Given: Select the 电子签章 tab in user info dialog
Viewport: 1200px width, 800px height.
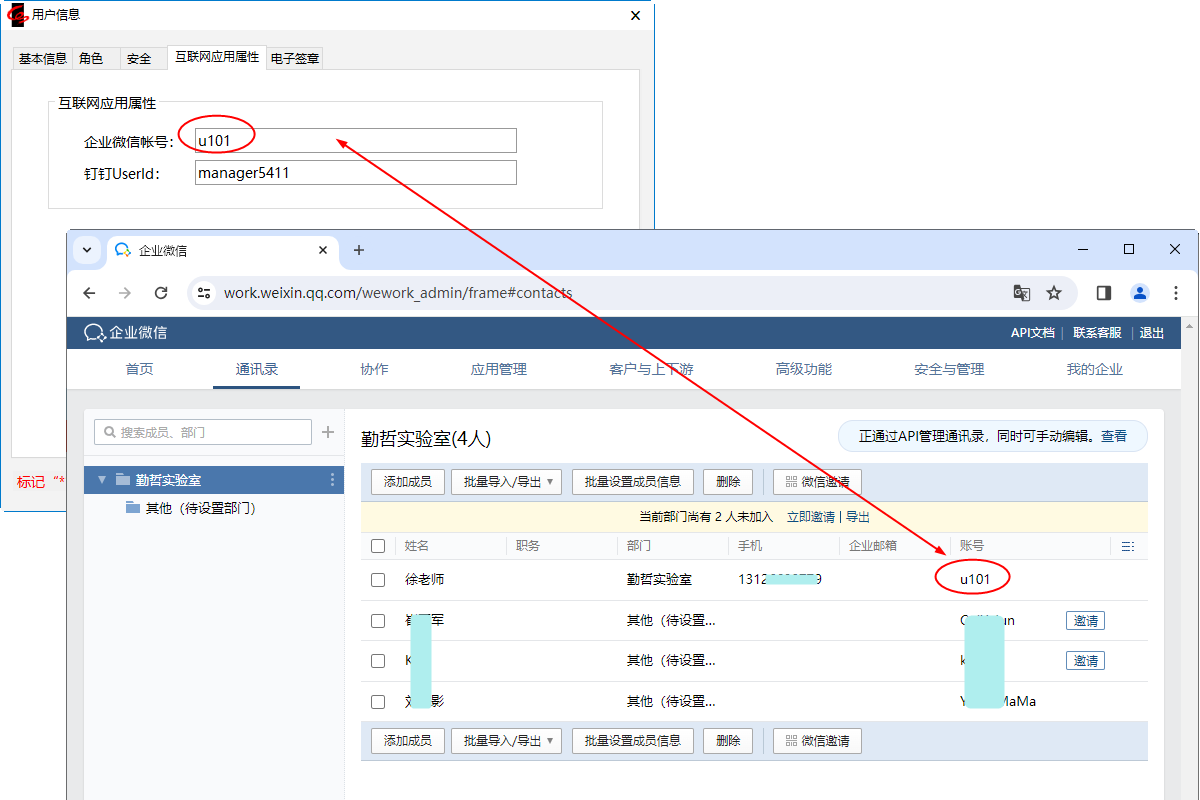Looking at the screenshot, I should (295, 59).
